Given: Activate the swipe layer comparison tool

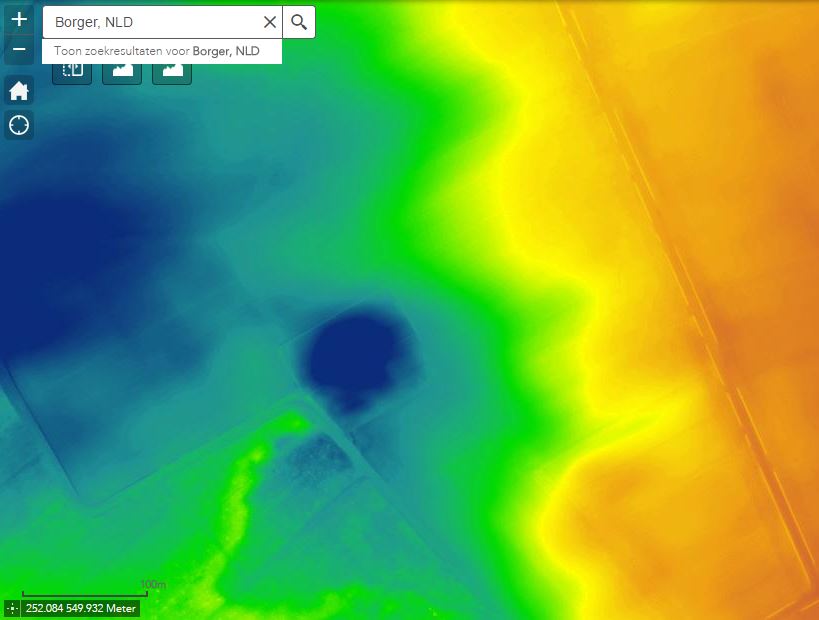Looking at the screenshot, I should click(x=72, y=71).
